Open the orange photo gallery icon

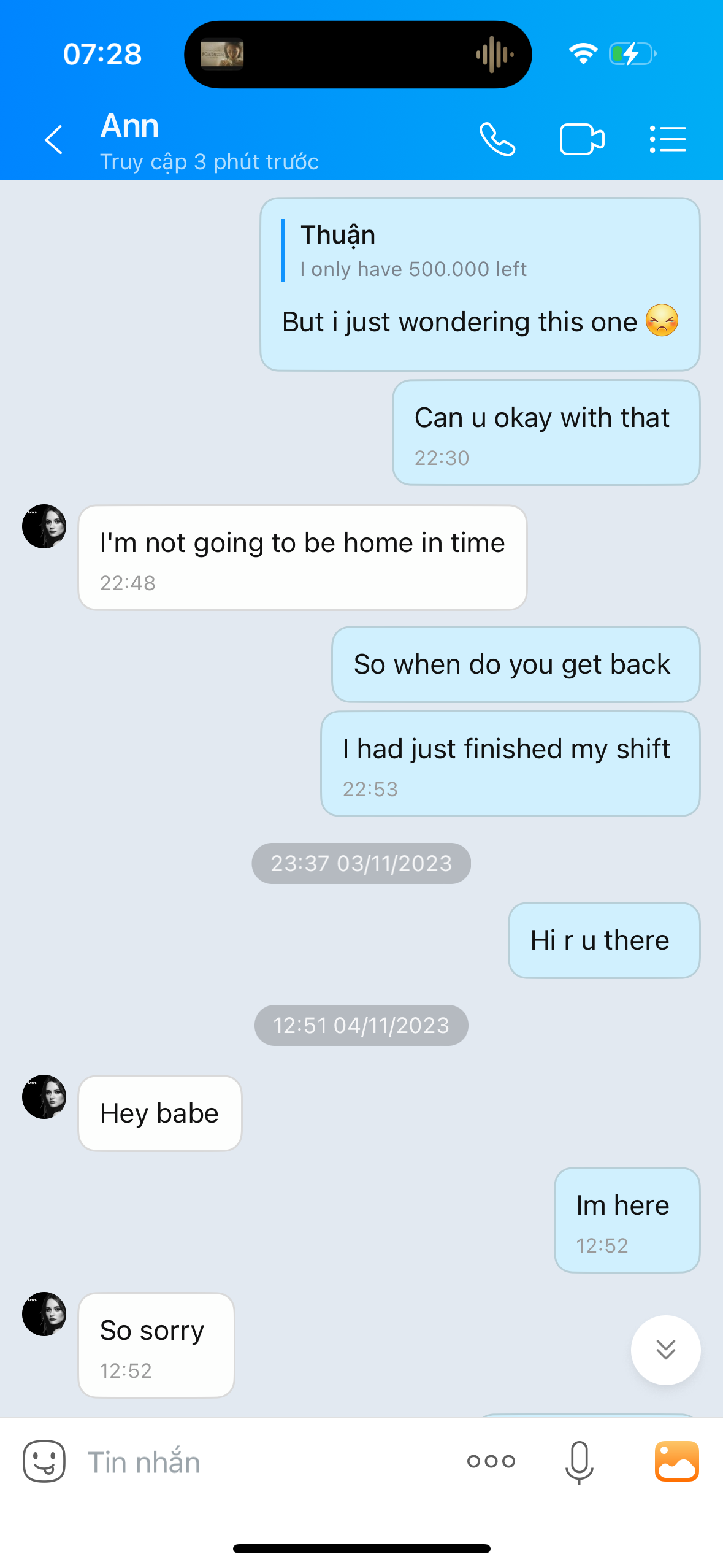[x=677, y=1461]
